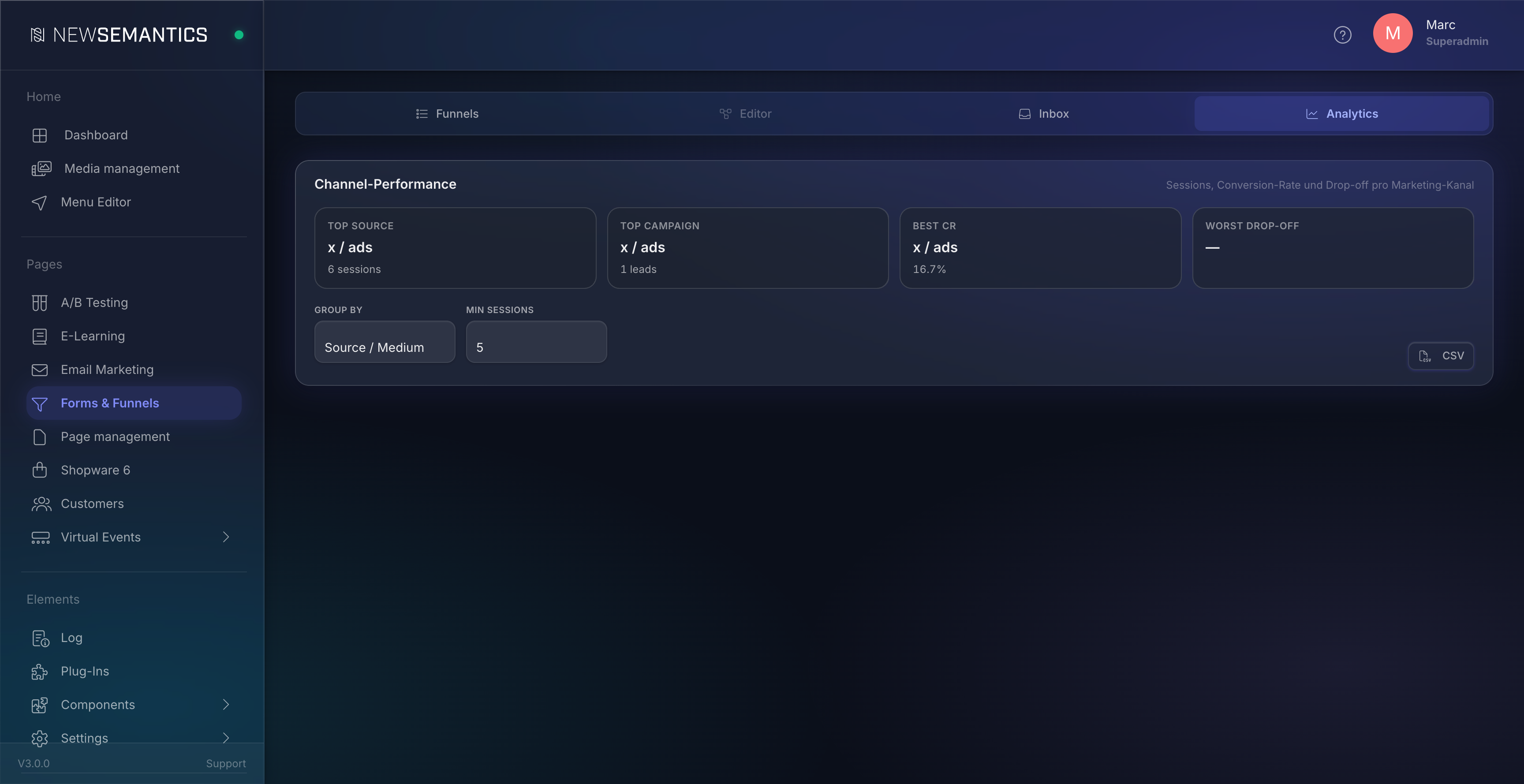This screenshot has height=784, width=1524.
Task: Click the Menu Editor paper plane icon
Action: click(x=39, y=203)
